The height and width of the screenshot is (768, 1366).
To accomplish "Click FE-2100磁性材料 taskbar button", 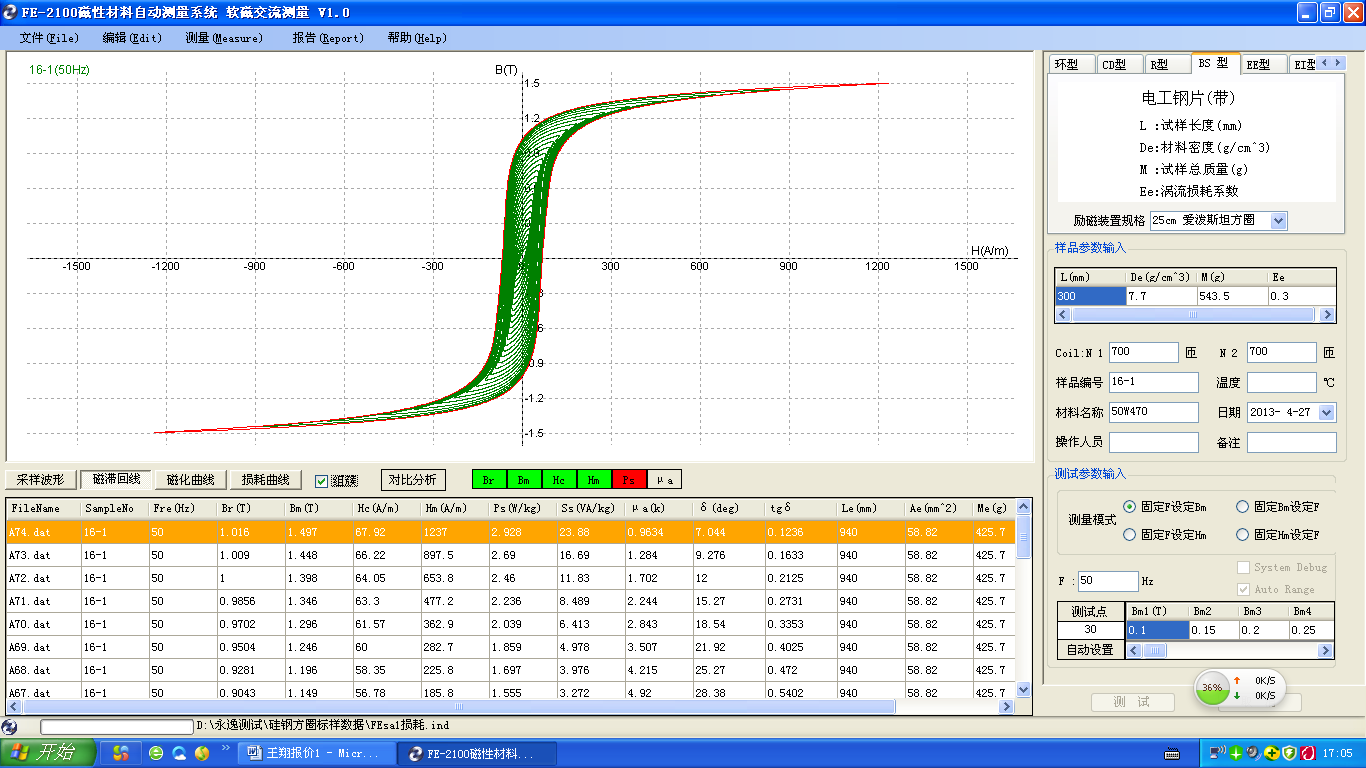I will pyautogui.click(x=475, y=753).
